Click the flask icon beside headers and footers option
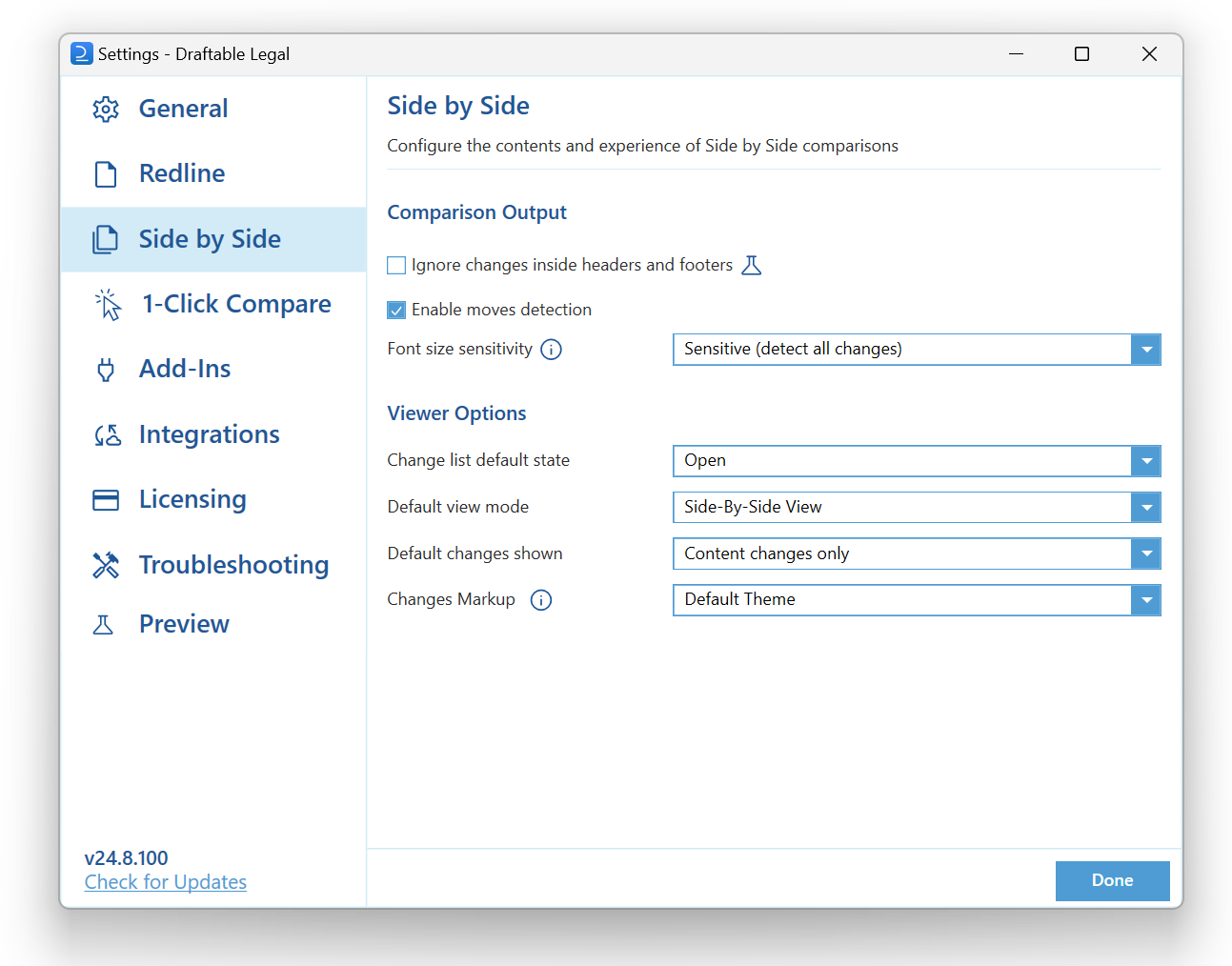The height and width of the screenshot is (966, 1232). pyautogui.click(x=752, y=265)
